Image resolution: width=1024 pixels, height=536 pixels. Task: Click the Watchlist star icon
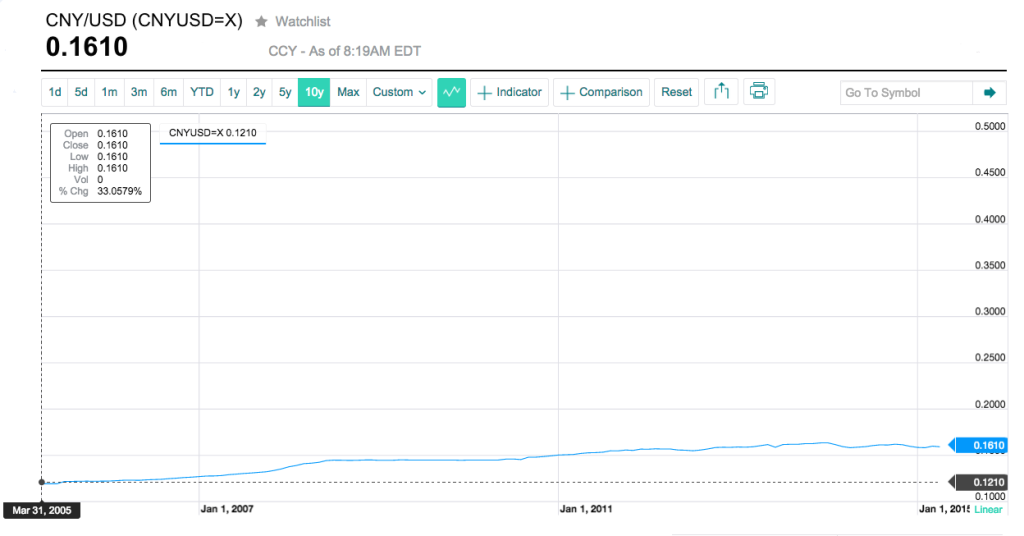click(x=261, y=22)
